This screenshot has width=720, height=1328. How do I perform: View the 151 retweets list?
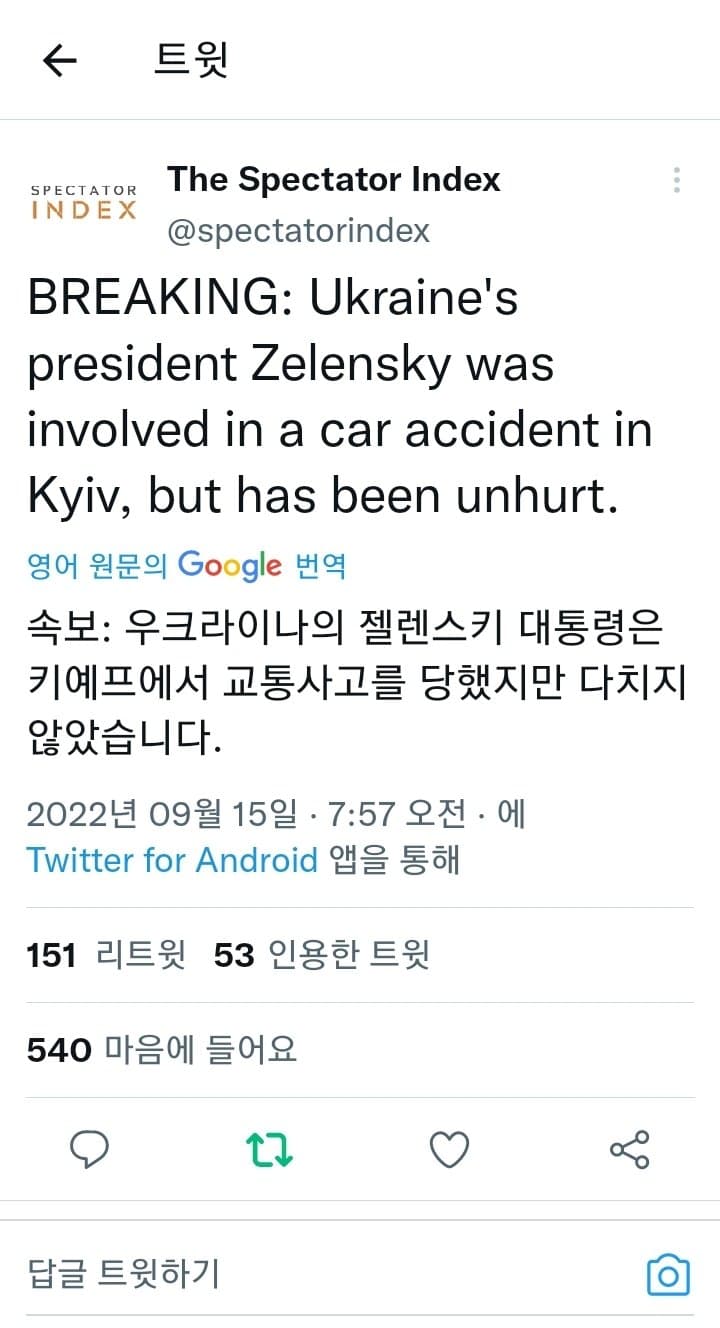coord(106,956)
